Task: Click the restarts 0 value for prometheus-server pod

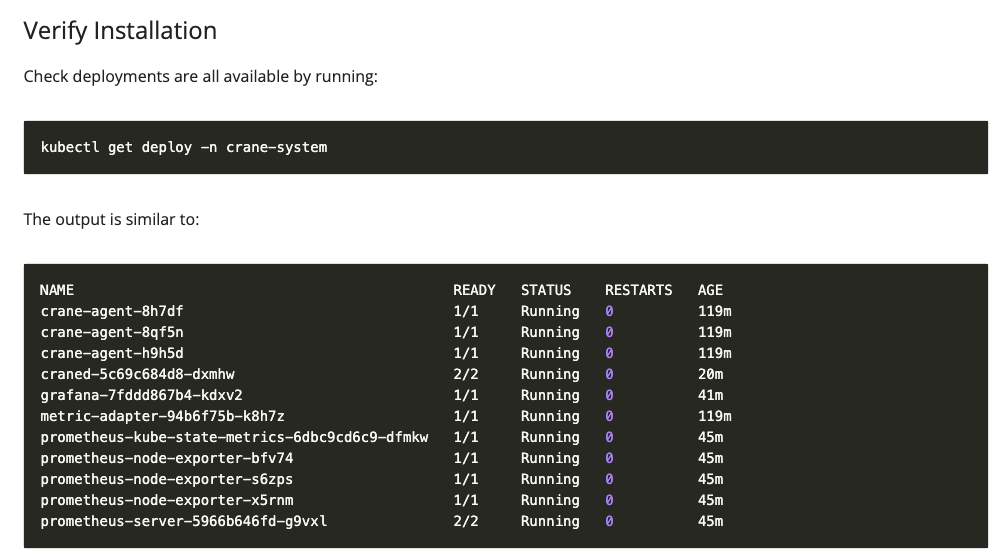Action: (x=609, y=521)
